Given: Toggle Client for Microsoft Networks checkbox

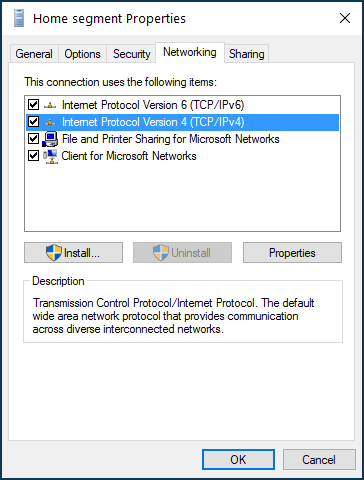Looking at the screenshot, I should (33, 156).
